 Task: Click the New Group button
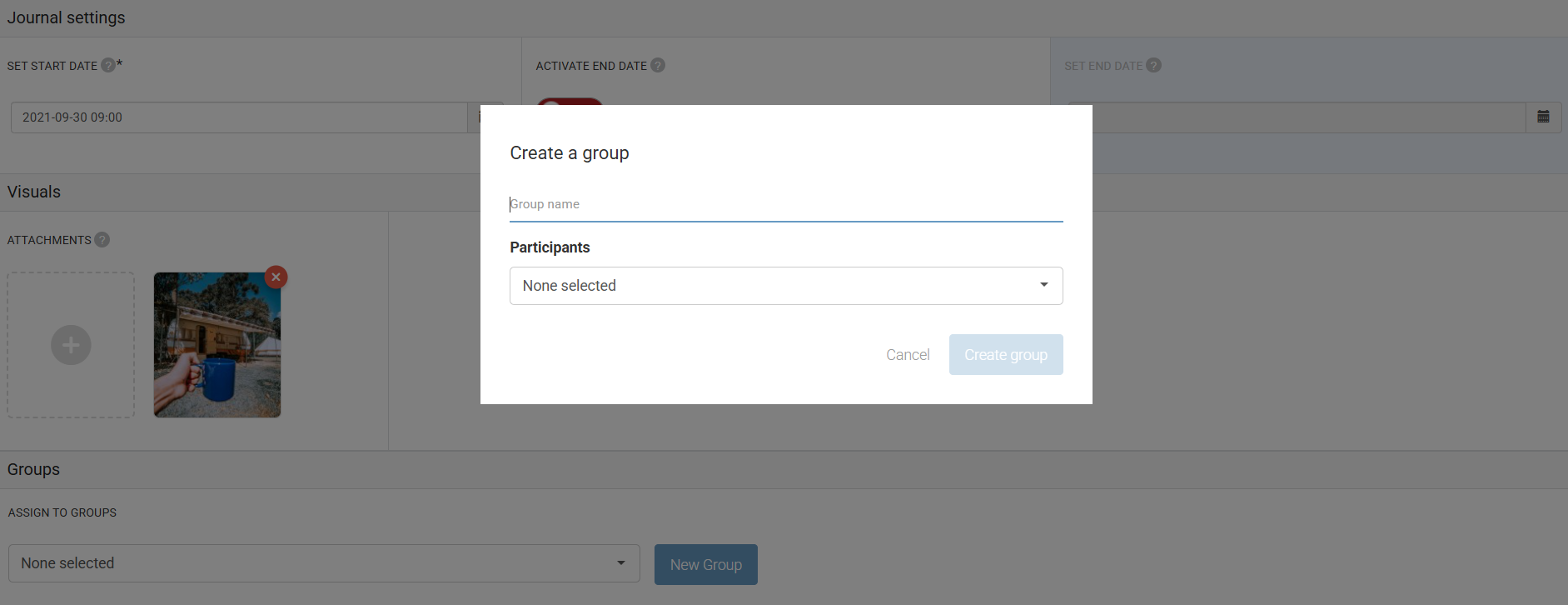pos(705,565)
